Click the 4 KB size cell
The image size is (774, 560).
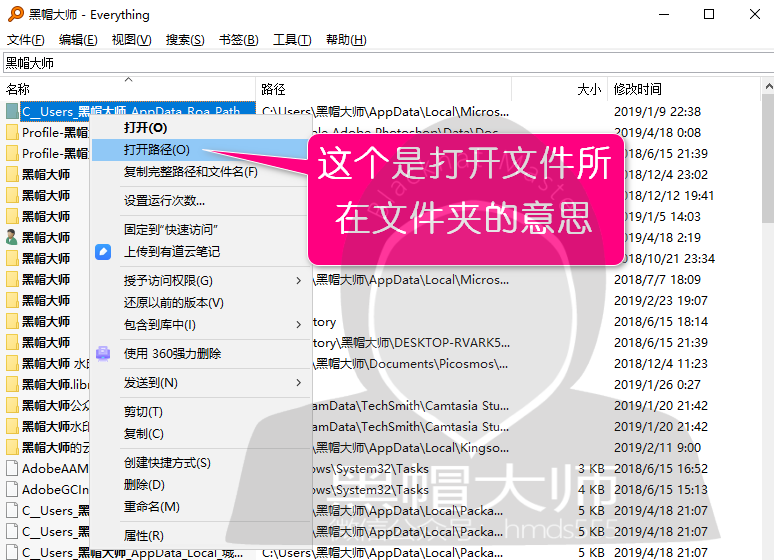(x=591, y=490)
